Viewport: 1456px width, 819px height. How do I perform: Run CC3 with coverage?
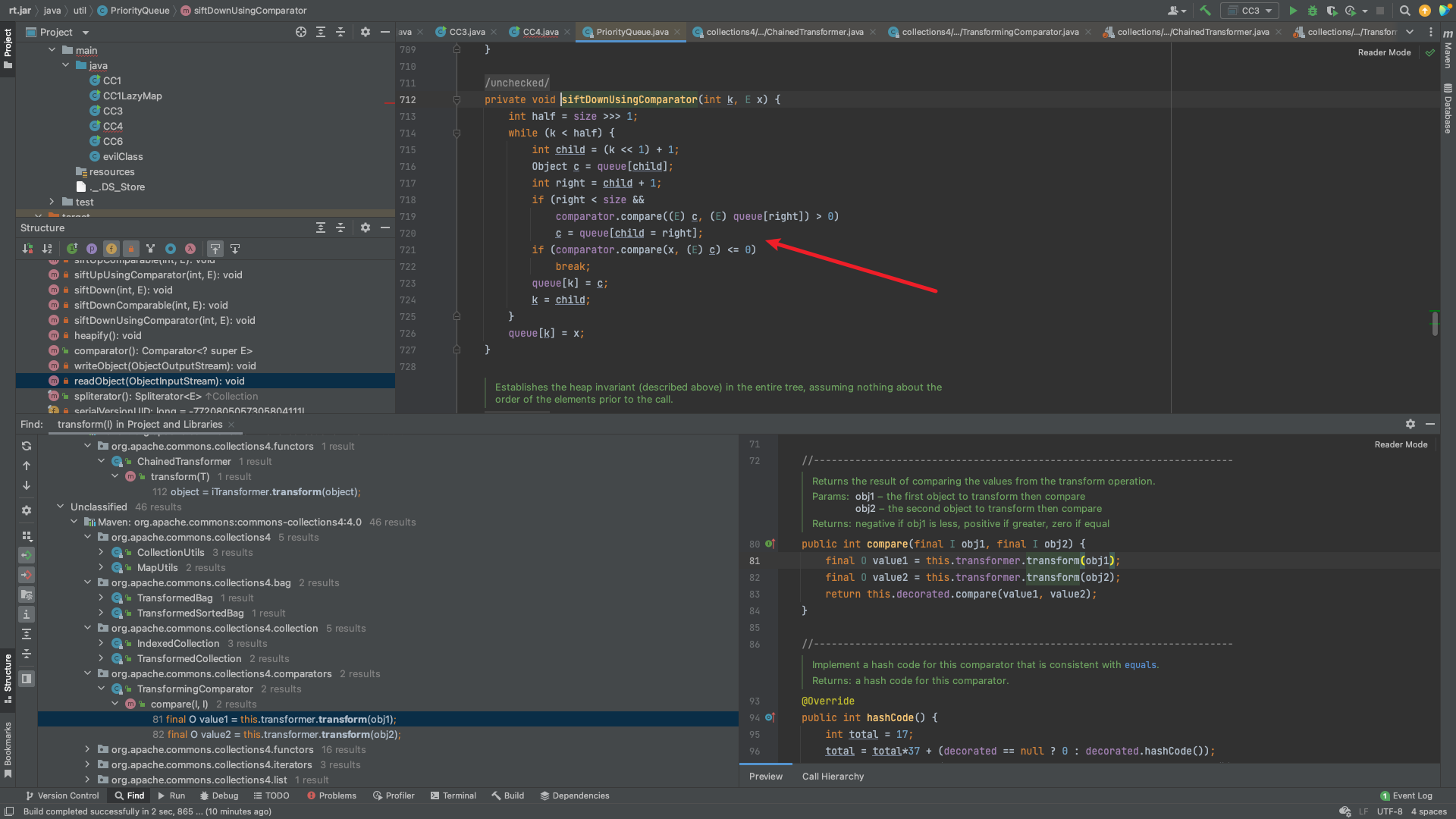1332,11
